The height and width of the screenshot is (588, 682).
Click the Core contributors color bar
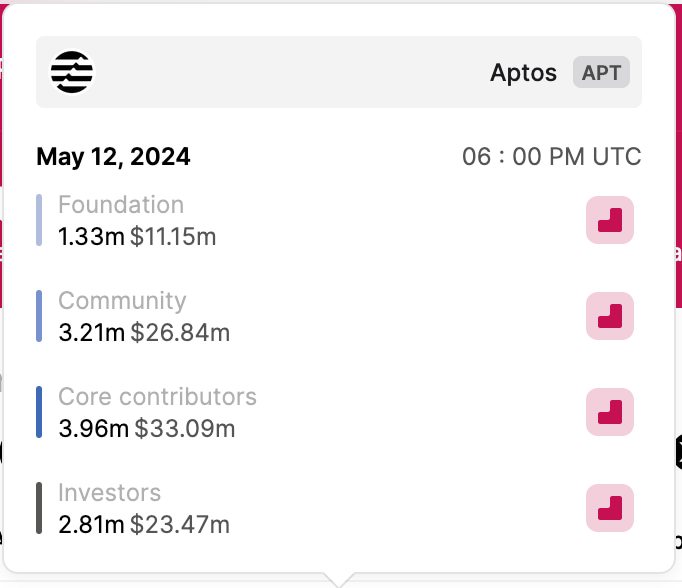(39, 412)
